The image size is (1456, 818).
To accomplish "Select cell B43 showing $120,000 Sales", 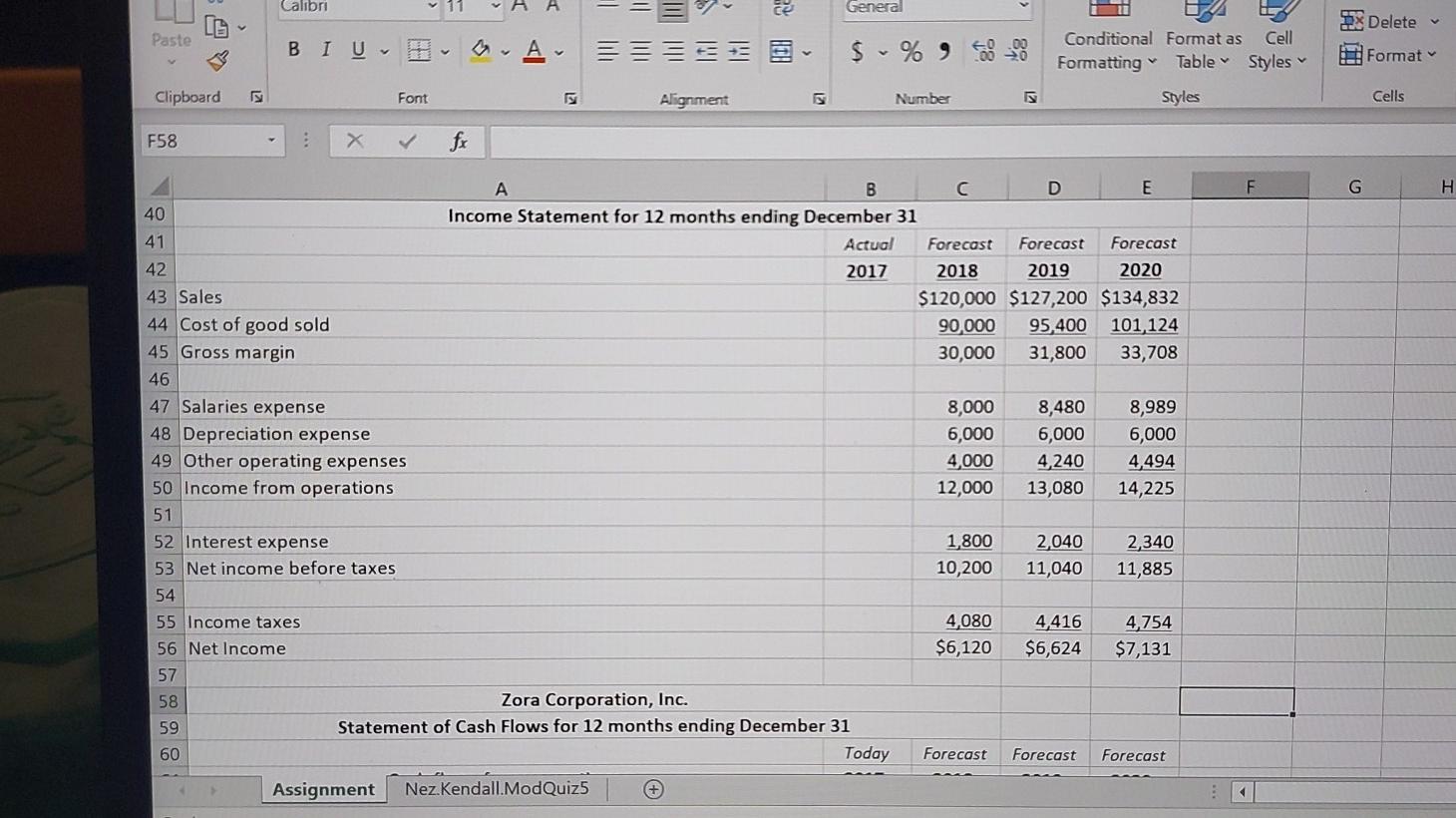I will [x=954, y=296].
